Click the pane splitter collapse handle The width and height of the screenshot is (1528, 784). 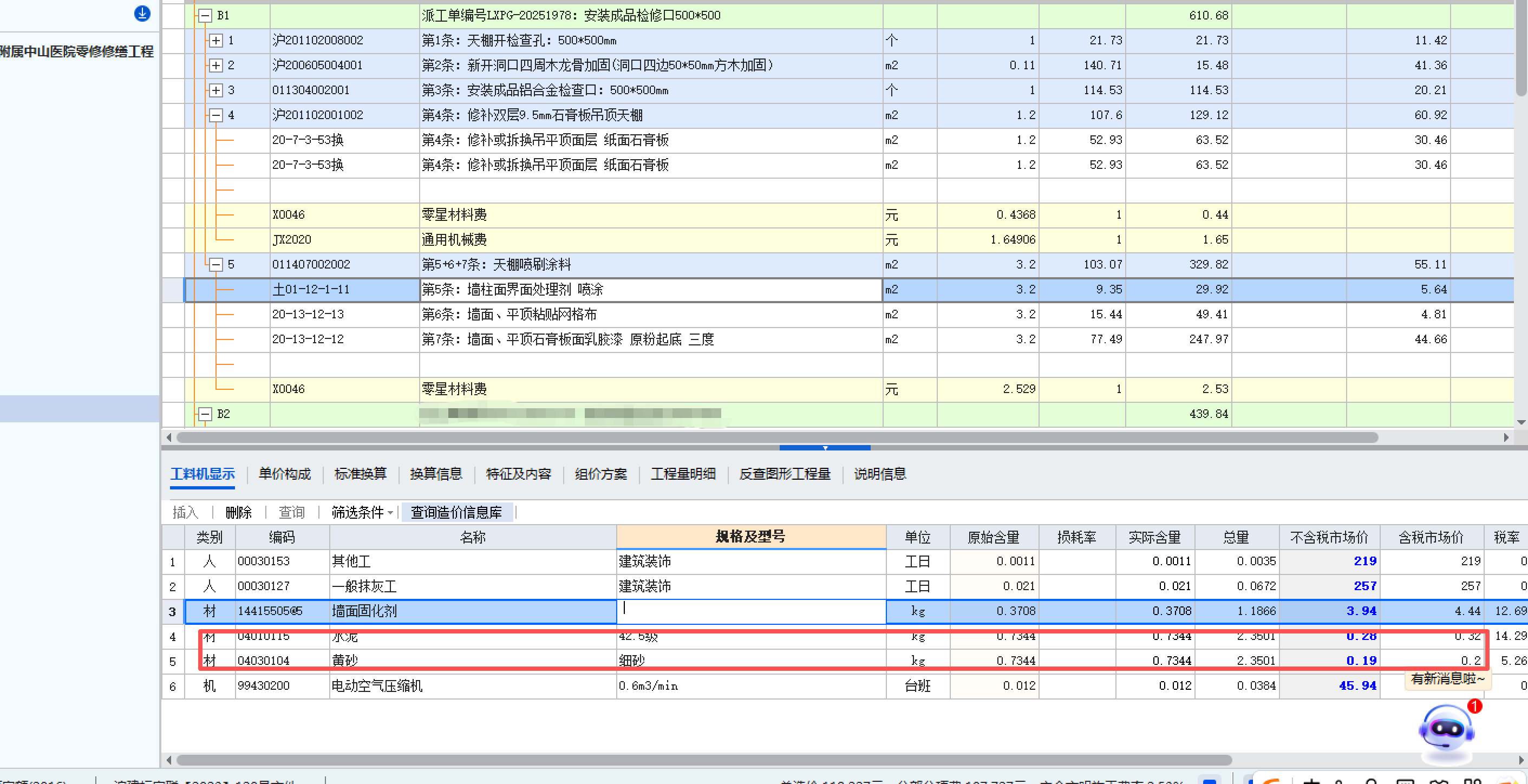point(825,448)
